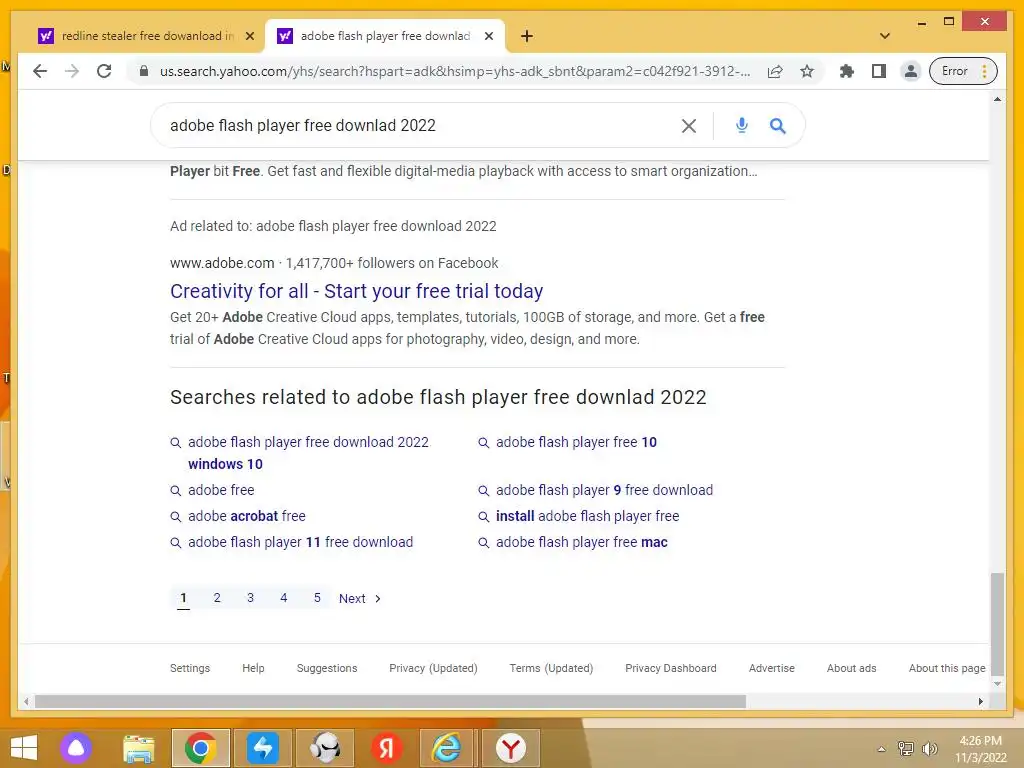Go to results page 2
This screenshot has width=1024, height=768.
217,598
